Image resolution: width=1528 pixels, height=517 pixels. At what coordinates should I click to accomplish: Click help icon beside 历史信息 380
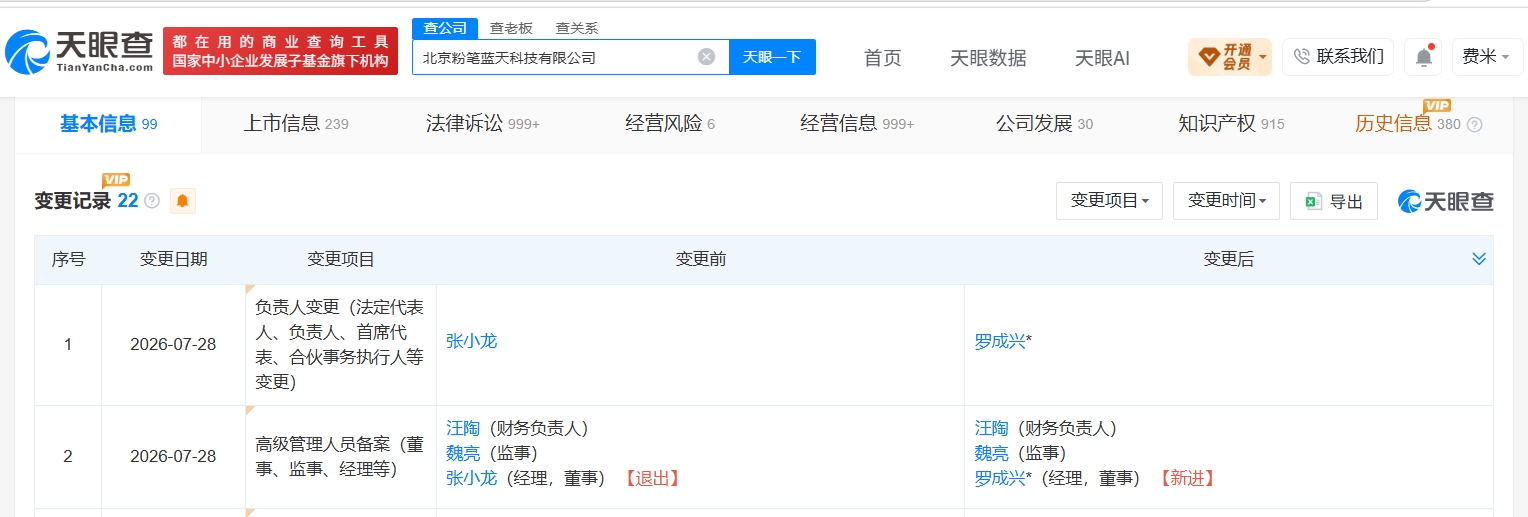coord(1474,125)
